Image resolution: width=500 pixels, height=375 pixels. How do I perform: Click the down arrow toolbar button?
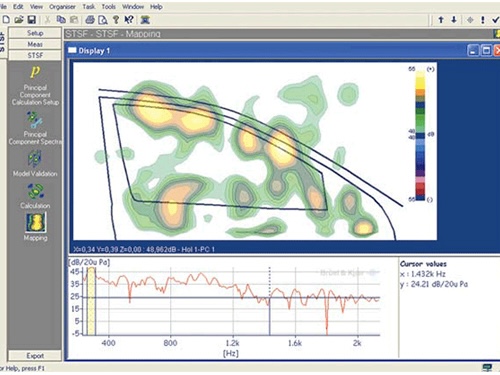coord(454,20)
